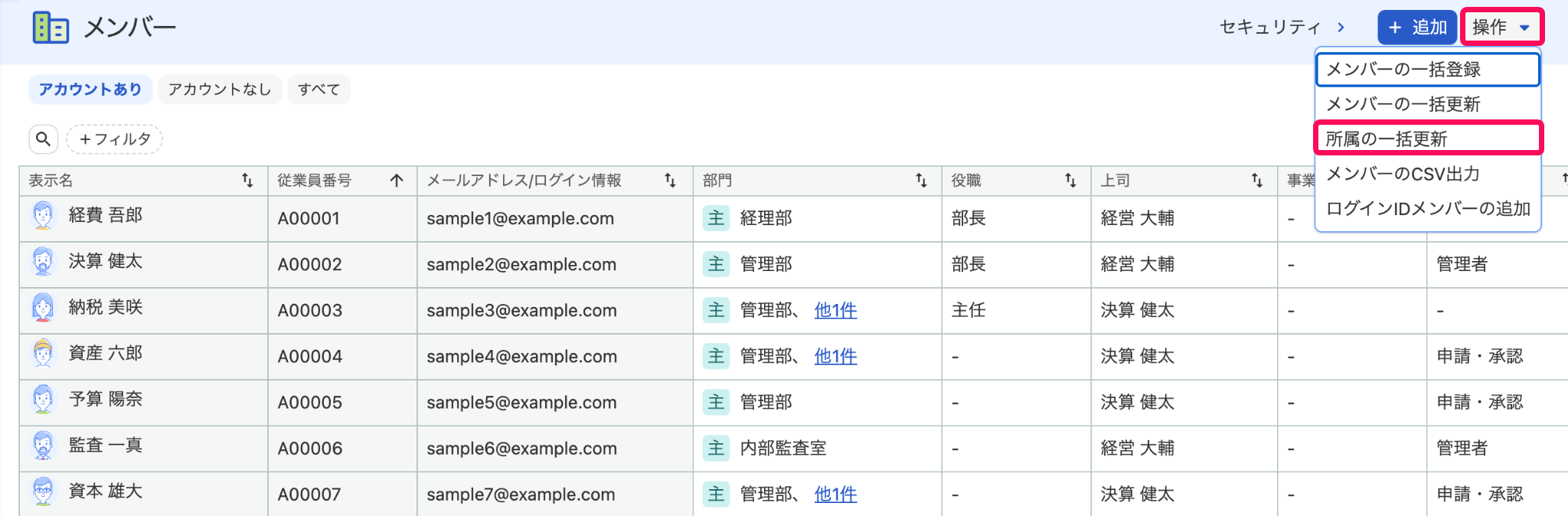This screenshot has width=1568, height=516.
Task: Click avatar of 資産 六郎
Action: [x=44, y=354]
